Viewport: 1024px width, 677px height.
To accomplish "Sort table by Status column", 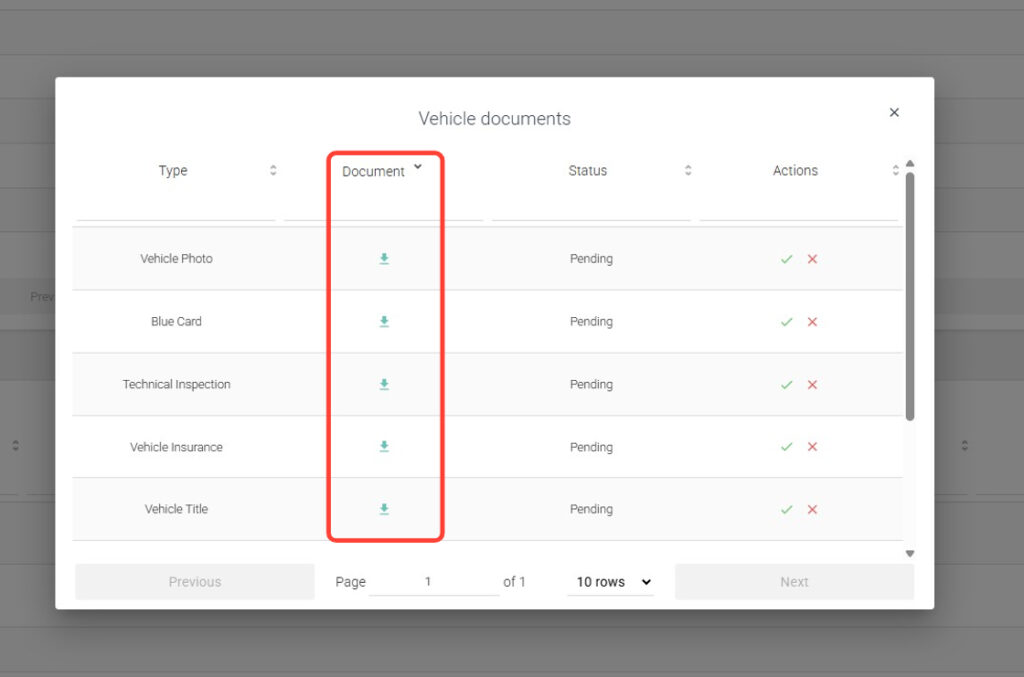I will coord(688,171).
